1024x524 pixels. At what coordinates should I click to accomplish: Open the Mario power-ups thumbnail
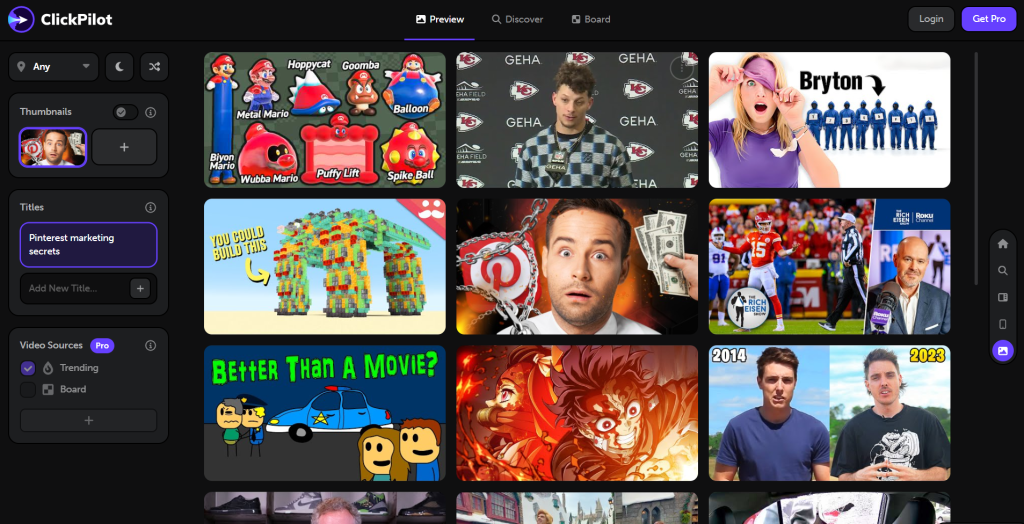coord(325,120)
